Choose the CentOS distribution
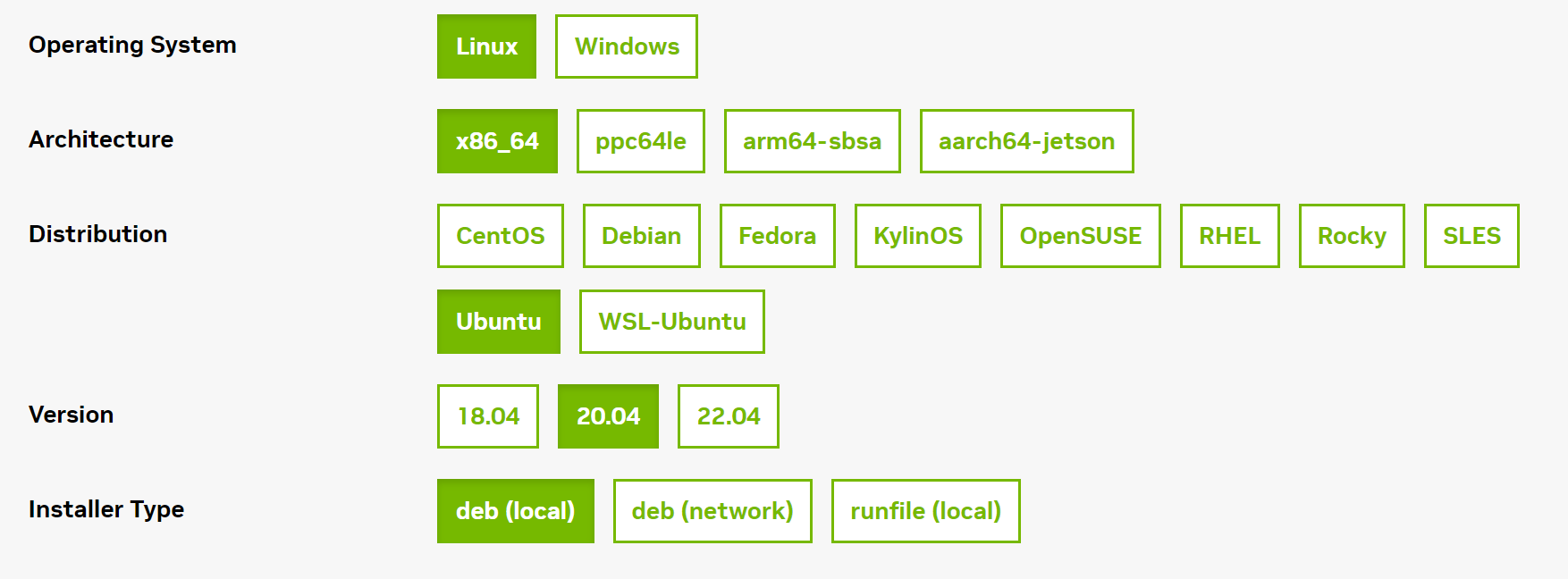The width and height of the screenshot is (1568, 579). [501, 236]
